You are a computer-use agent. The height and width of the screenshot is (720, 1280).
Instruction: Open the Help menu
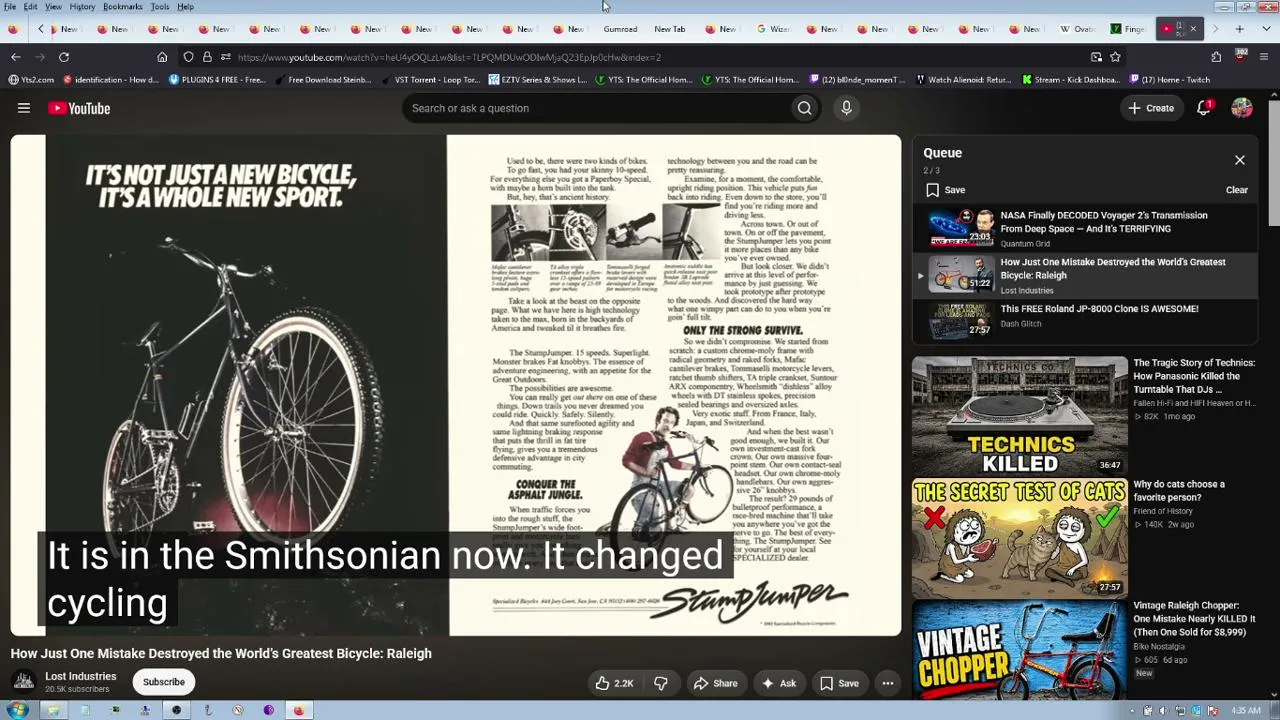(x=185, y=7)
